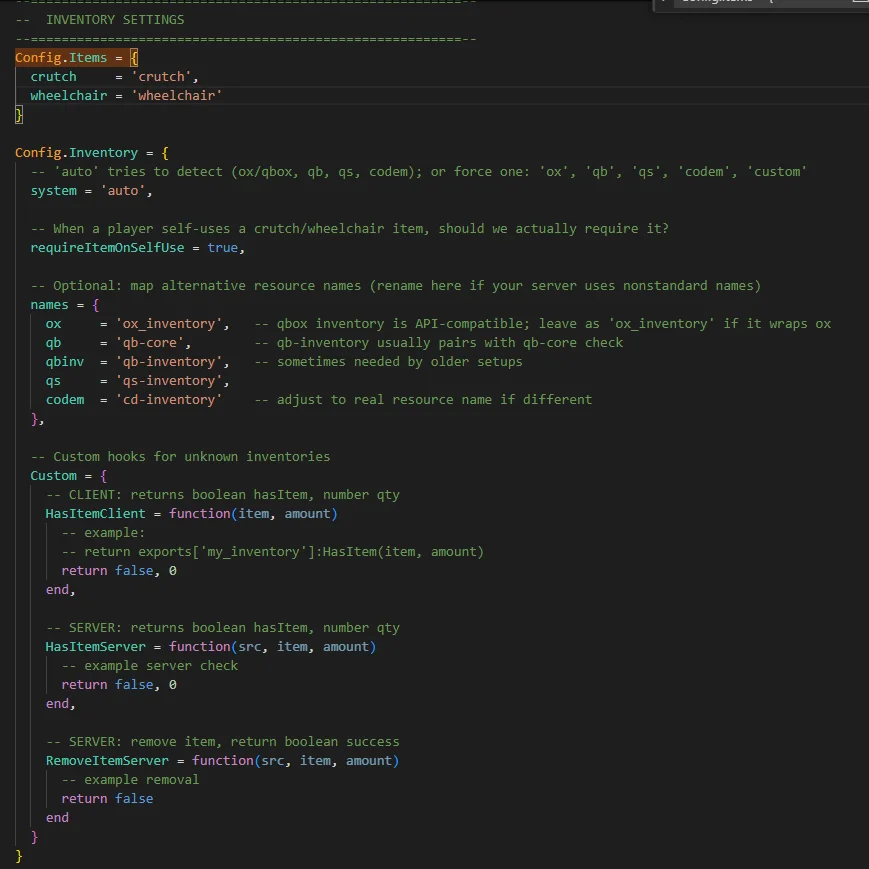Screen dimensions: 869x869
Task: Click the true value of requireItemOnSelfUse
Action: coord(222,248)
